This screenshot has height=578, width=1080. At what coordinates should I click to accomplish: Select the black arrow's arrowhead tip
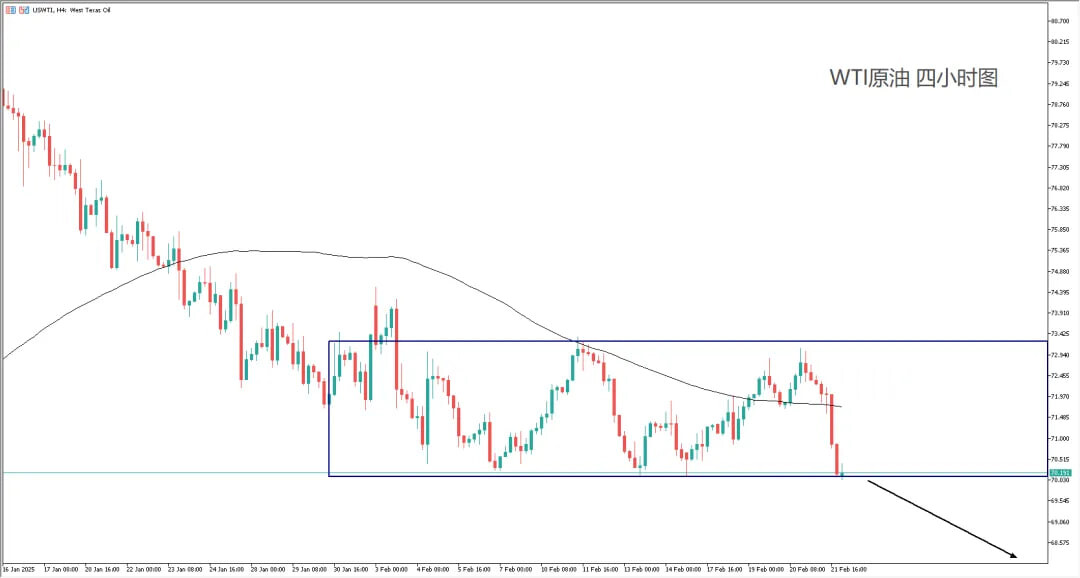pyautogui.click(x=1016, y=556)
